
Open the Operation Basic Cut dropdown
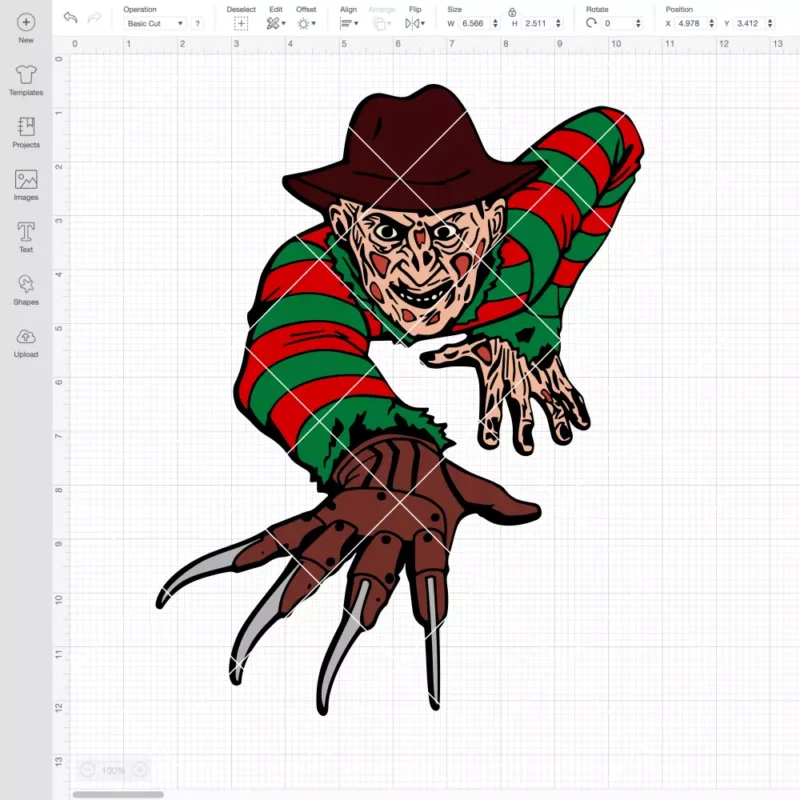(x=155, y=23)
